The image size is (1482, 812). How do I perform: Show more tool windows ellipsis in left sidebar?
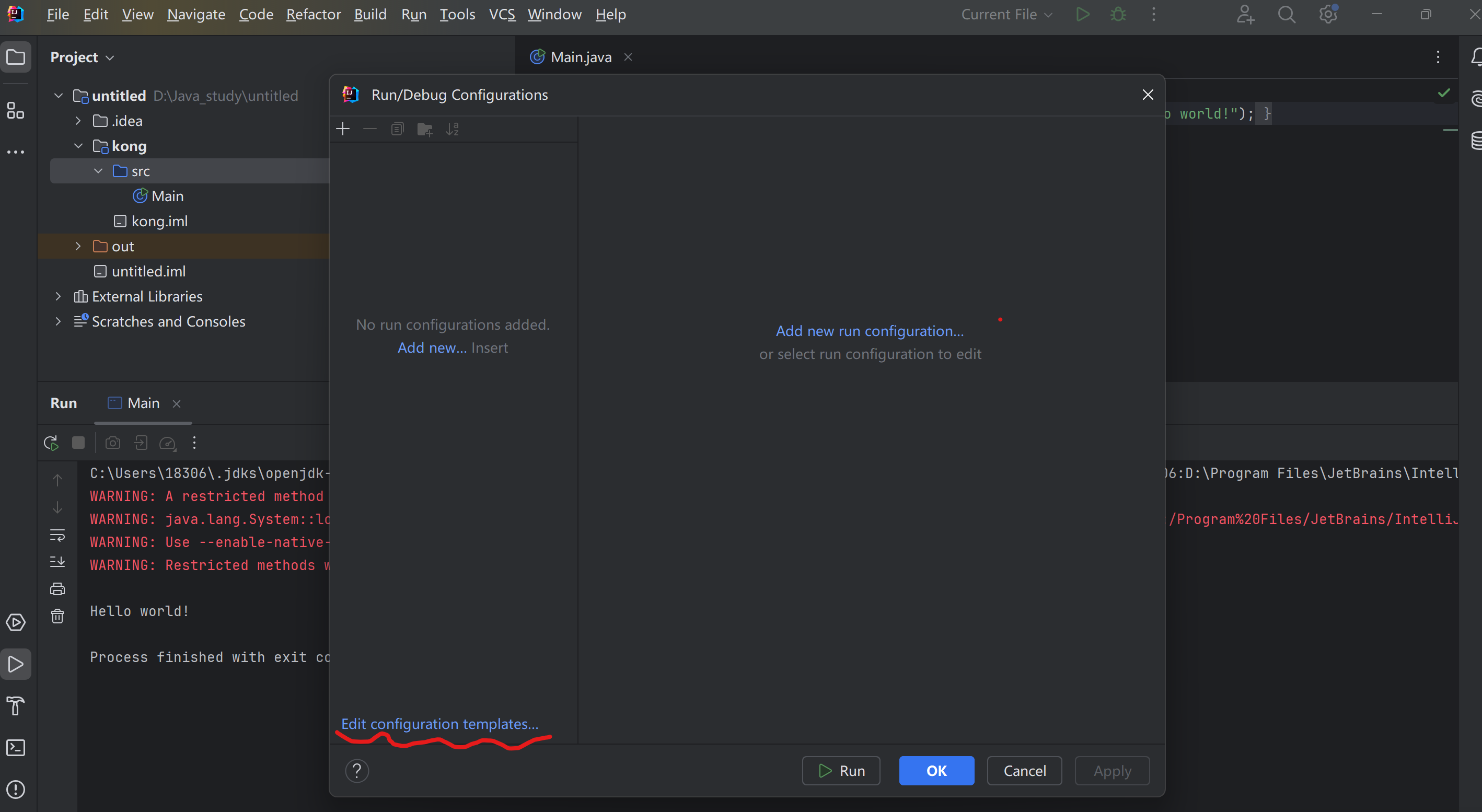point(16,152)
